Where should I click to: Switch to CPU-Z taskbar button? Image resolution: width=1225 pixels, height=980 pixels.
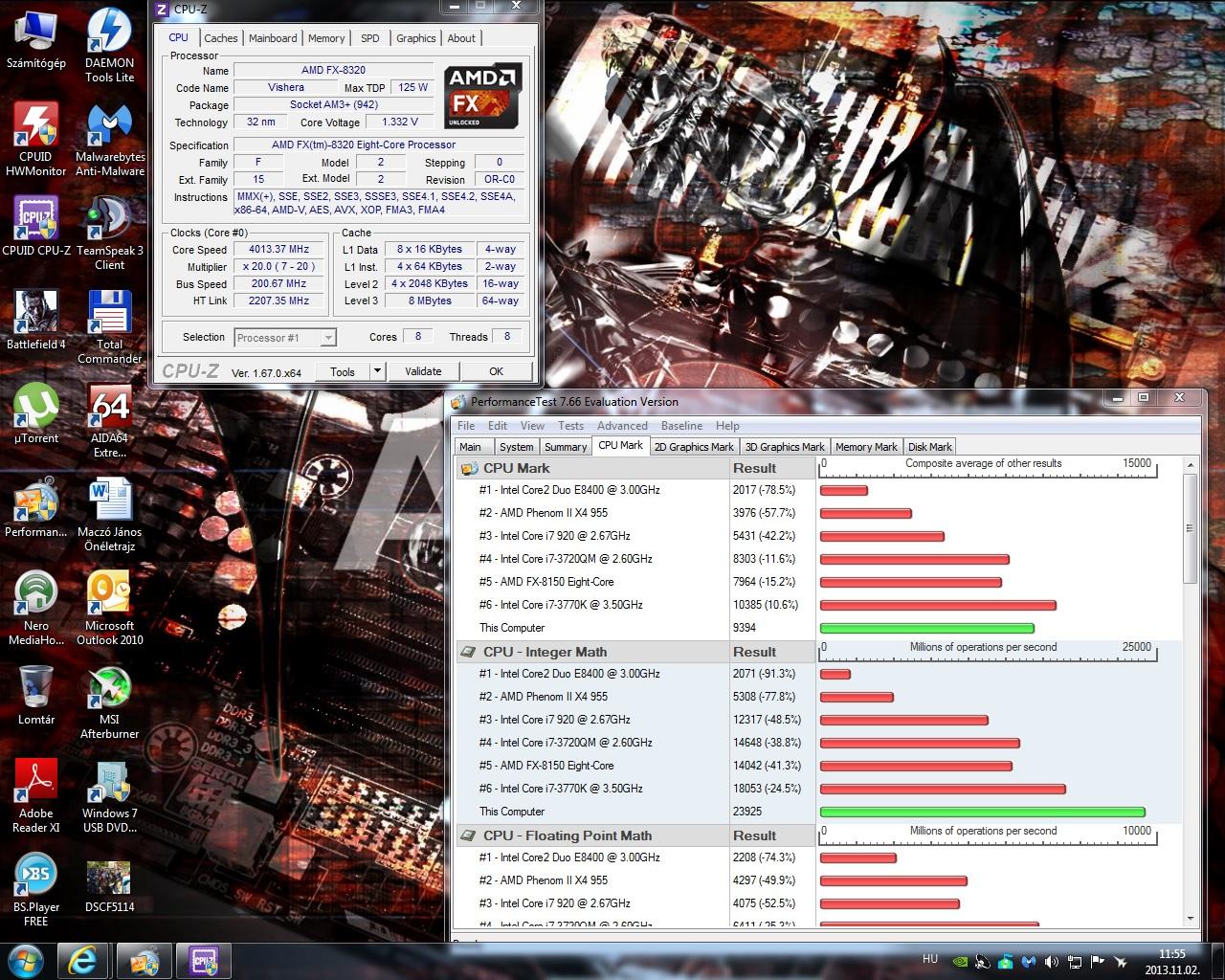[202, 961]
